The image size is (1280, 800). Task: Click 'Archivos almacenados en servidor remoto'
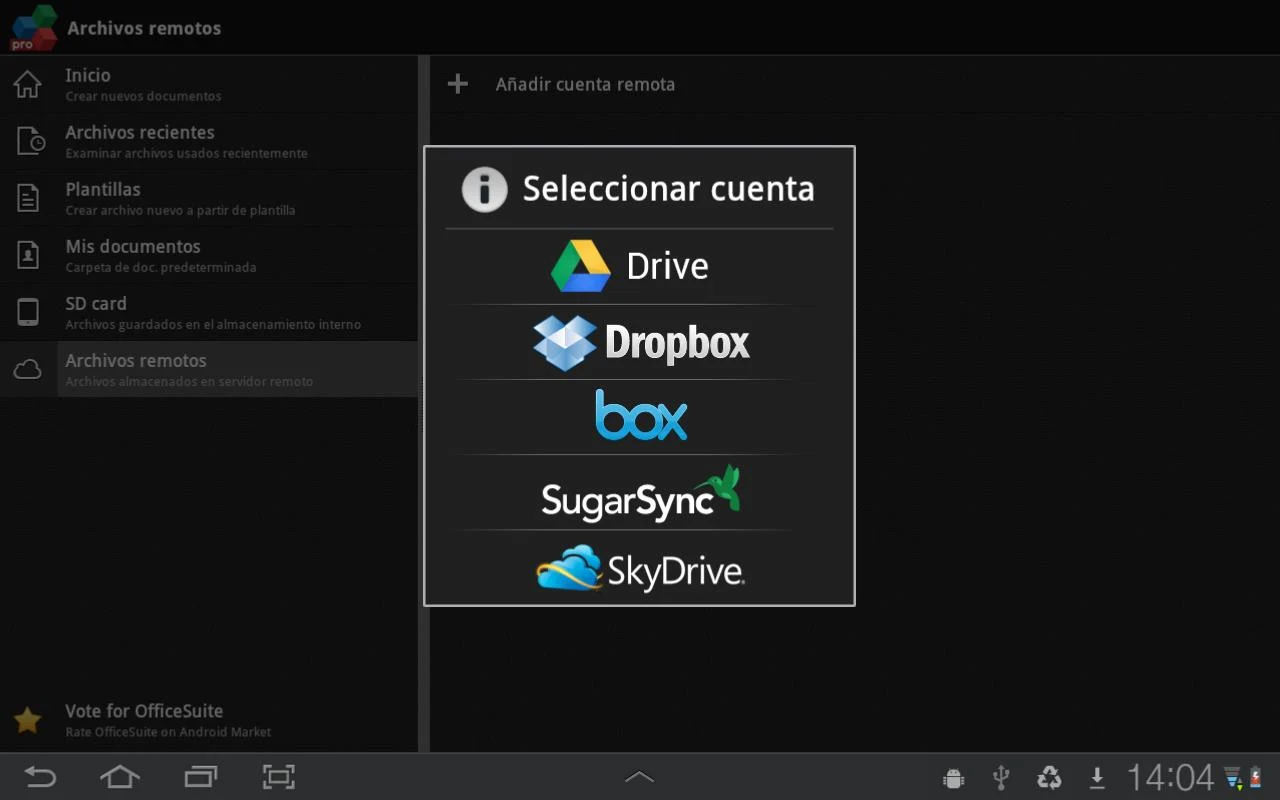click(x=189, y=382)
